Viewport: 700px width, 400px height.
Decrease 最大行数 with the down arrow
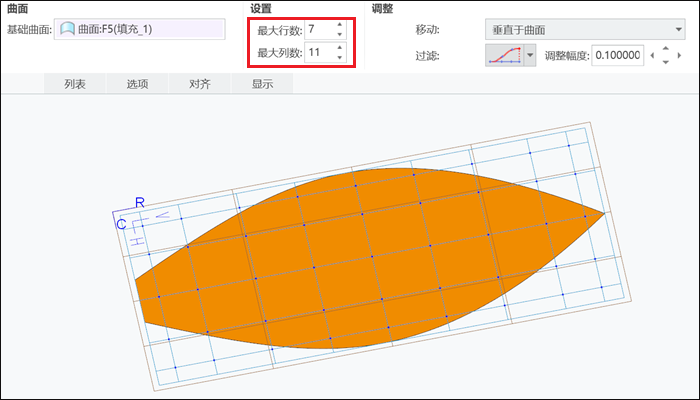pos(340,34)
